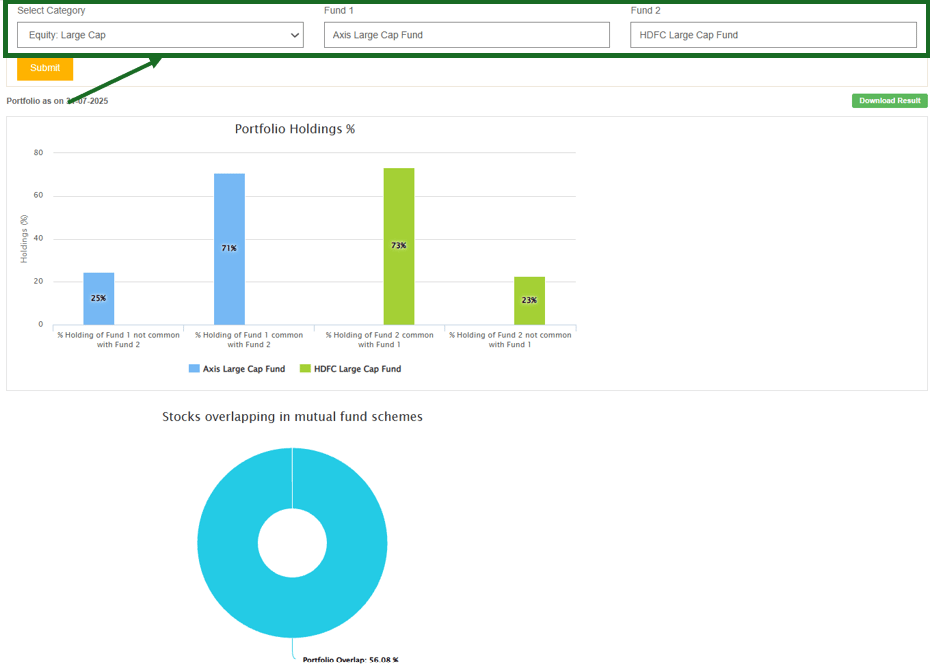This screenshot has height=664, width=930.
Task: Click the Fund 2 not common axis label
Action: point(510,340)
